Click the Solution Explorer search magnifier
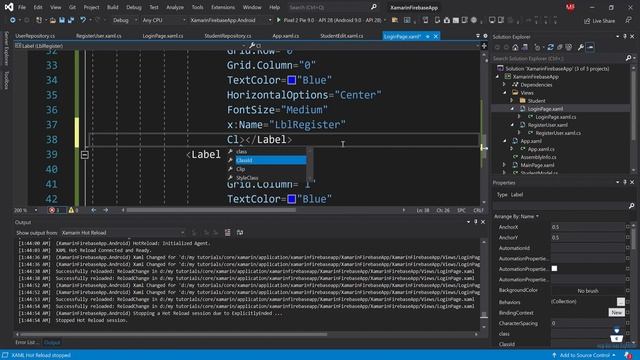 [629, 58]
